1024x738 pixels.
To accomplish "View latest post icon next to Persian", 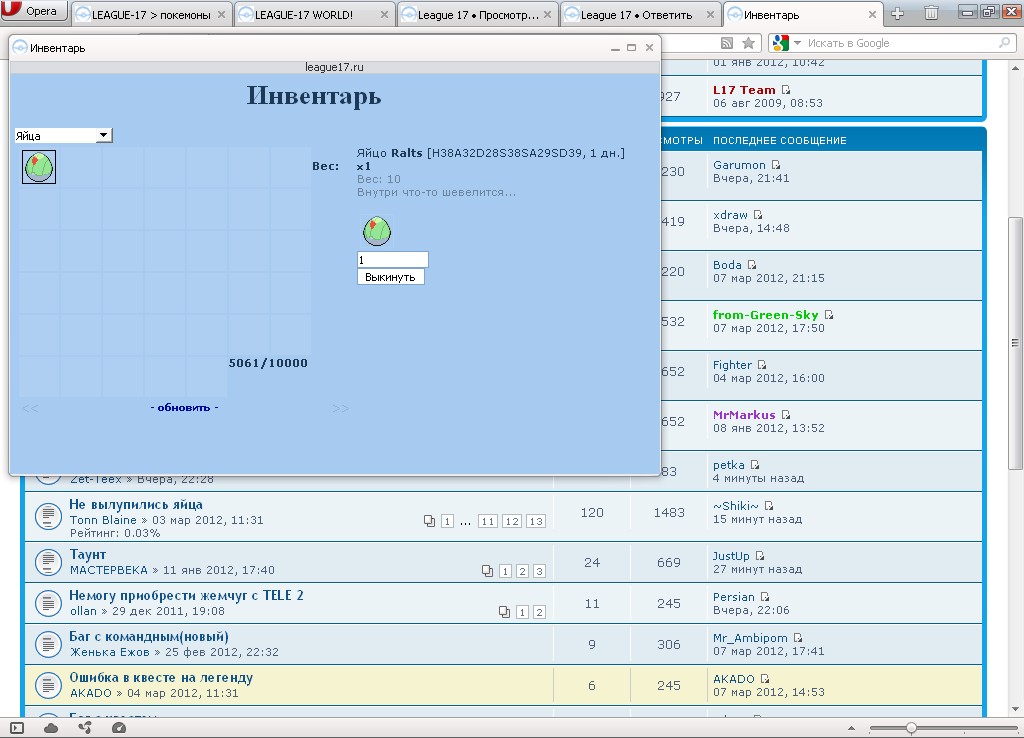I will (x=765, y=597).
